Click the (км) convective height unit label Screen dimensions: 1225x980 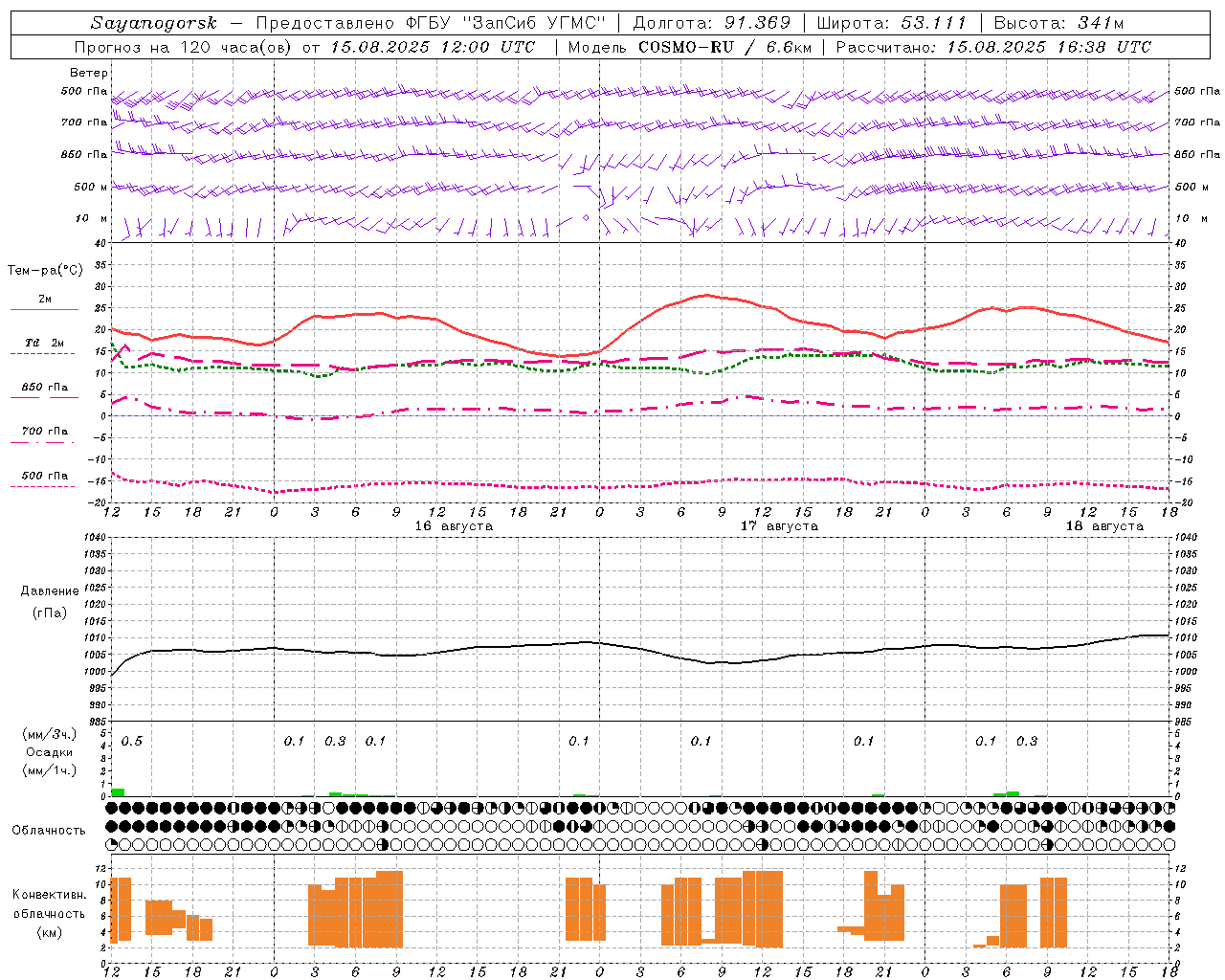(50, 932)
